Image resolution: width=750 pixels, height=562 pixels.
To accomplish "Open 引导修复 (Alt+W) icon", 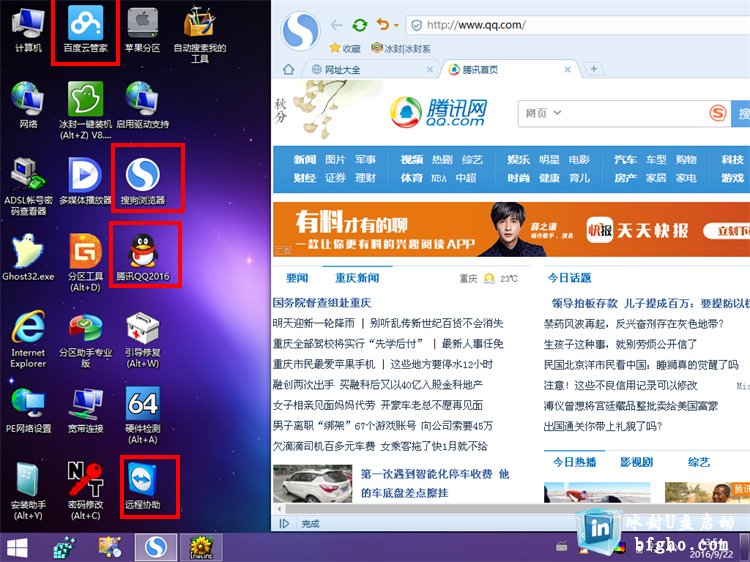I will (x=143, y=340).
